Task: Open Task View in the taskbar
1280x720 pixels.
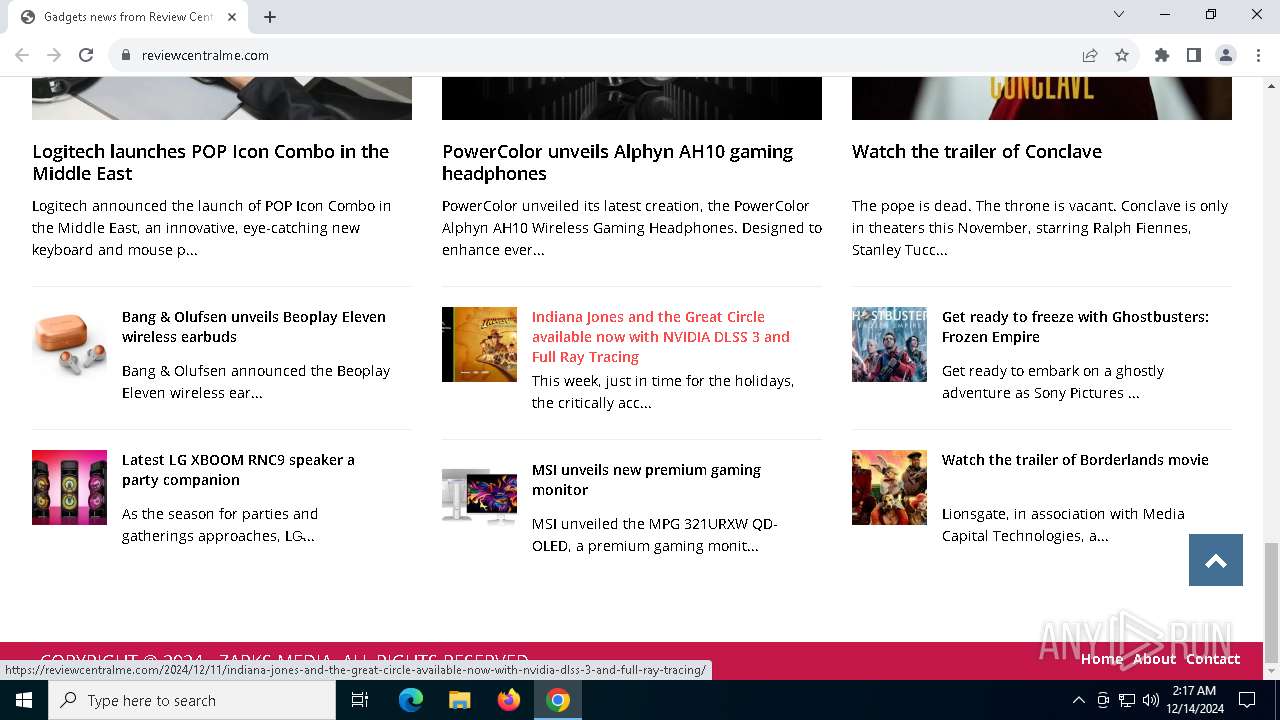Action: pos(360,700)
